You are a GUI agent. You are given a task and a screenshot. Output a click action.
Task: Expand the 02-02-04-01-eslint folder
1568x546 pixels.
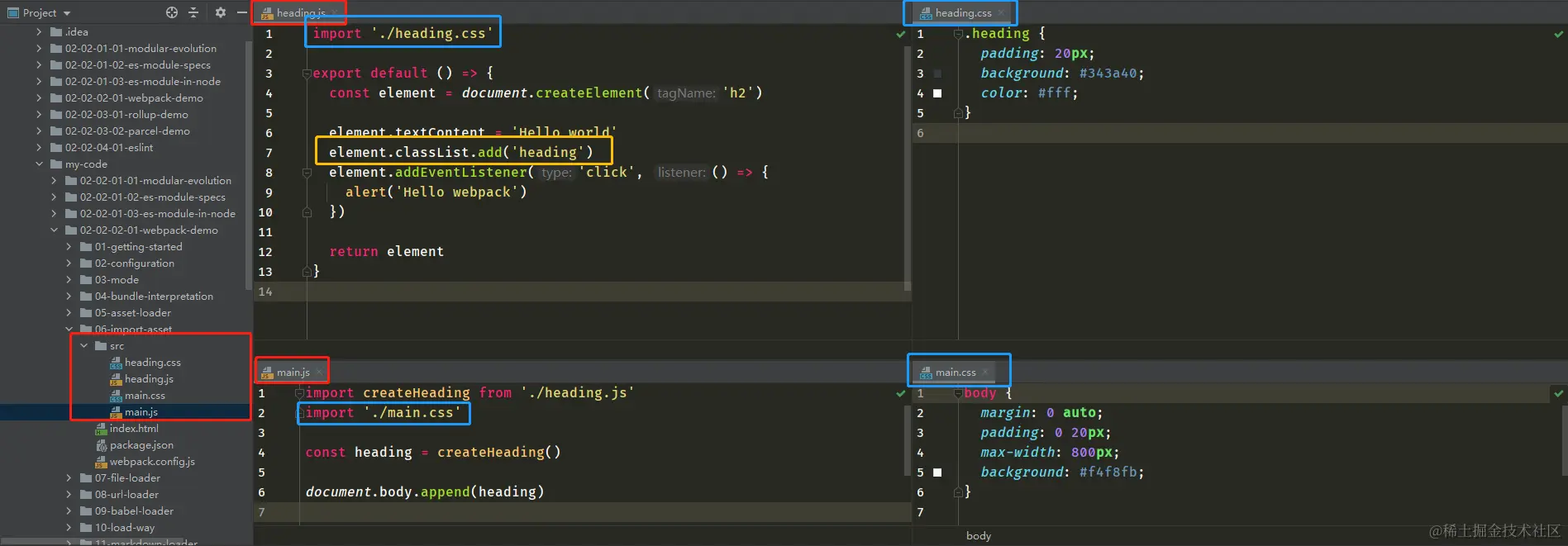pyautogui.click(x=39, y=148)
